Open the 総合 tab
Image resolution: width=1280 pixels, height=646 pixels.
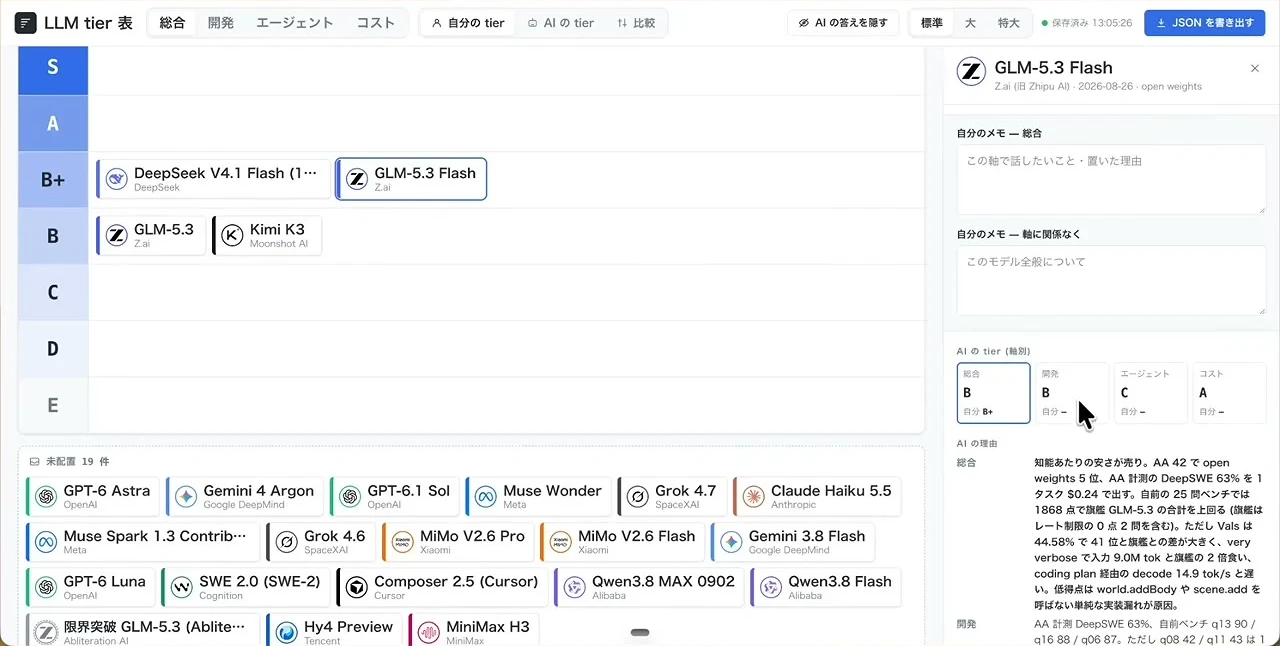click(173, 23)
